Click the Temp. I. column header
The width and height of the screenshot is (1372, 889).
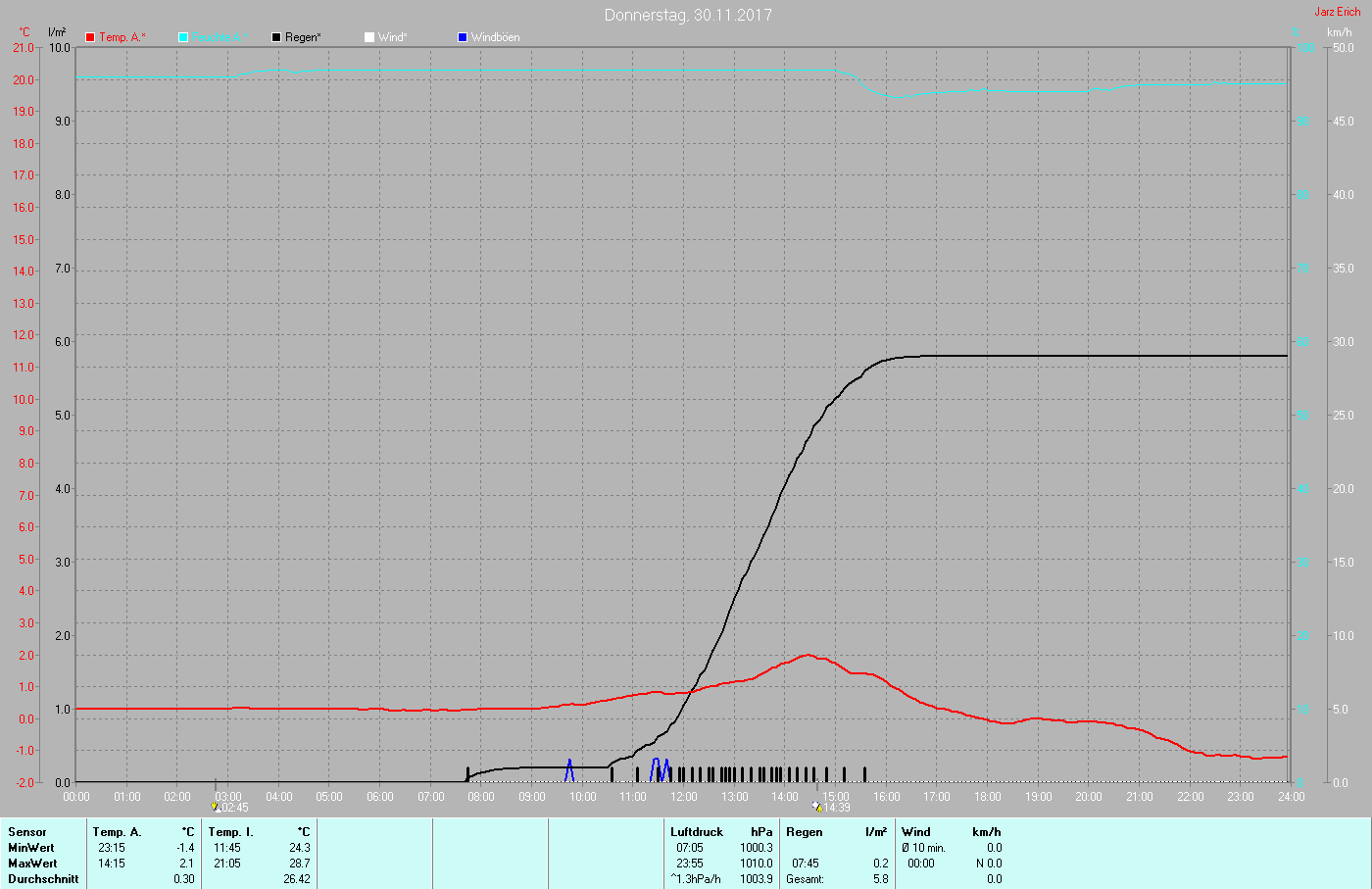(230, 832)
